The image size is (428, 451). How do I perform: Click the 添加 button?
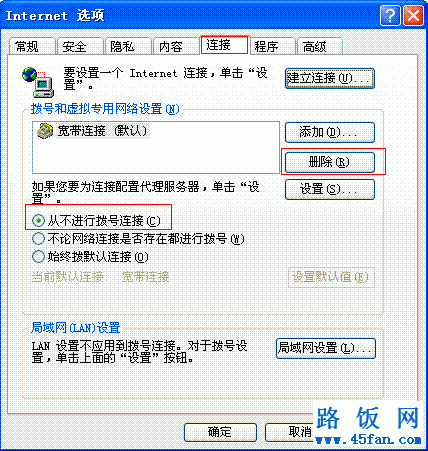(330, 132)
